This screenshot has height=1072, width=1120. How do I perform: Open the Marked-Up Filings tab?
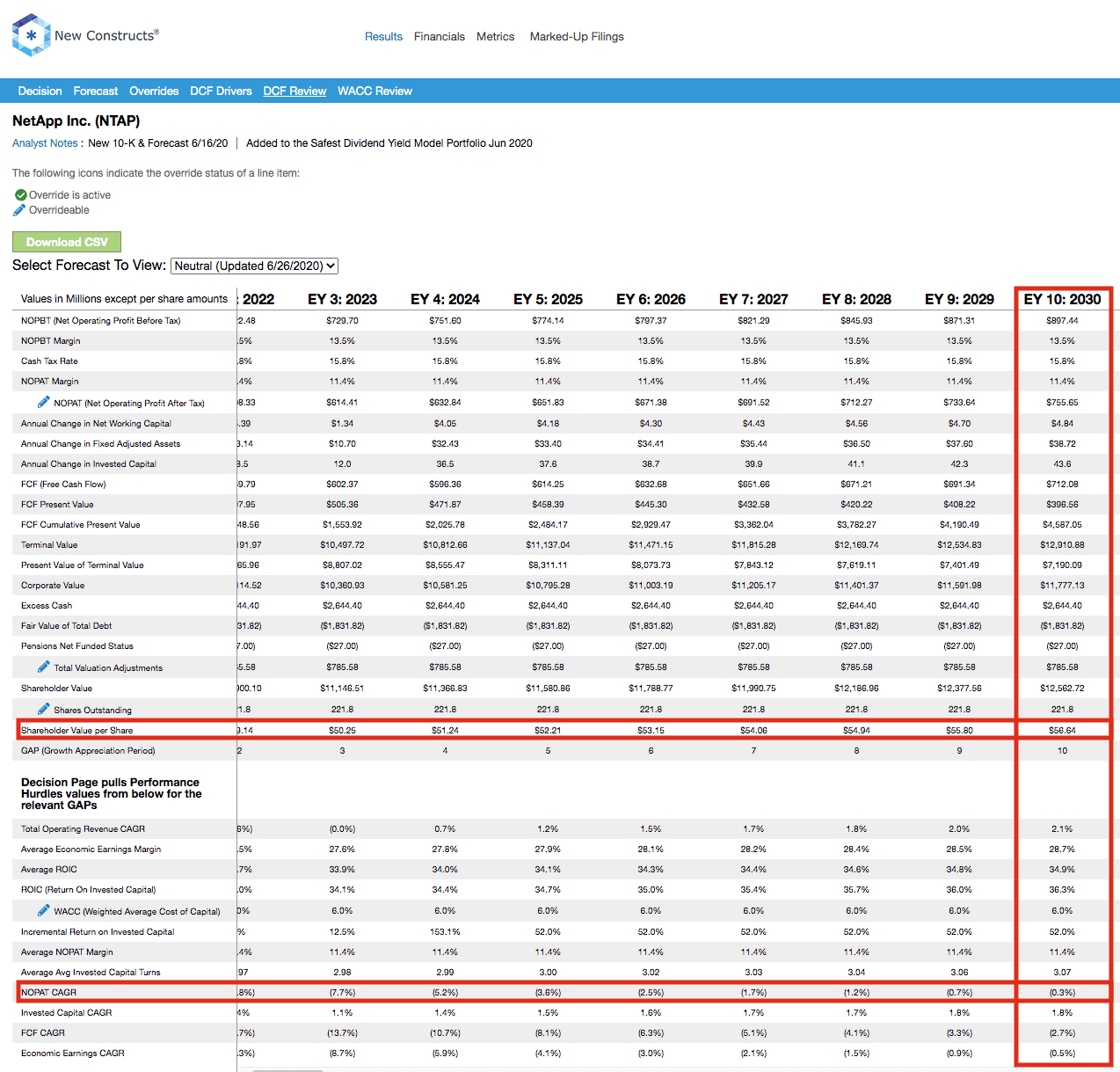[577, 37]
